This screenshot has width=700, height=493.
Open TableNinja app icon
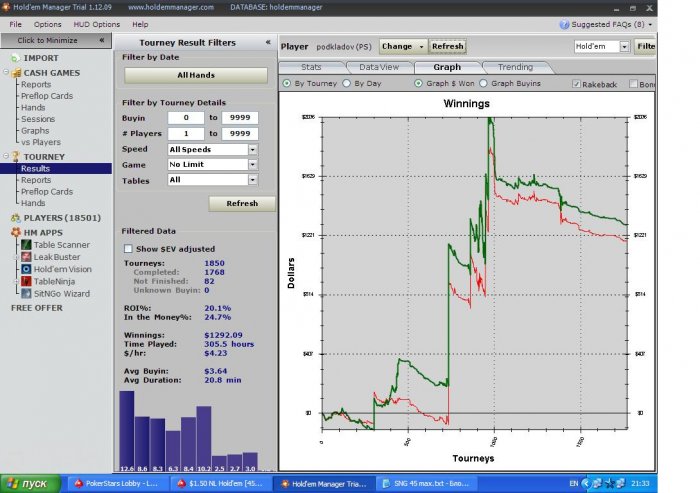pos(26,281)
